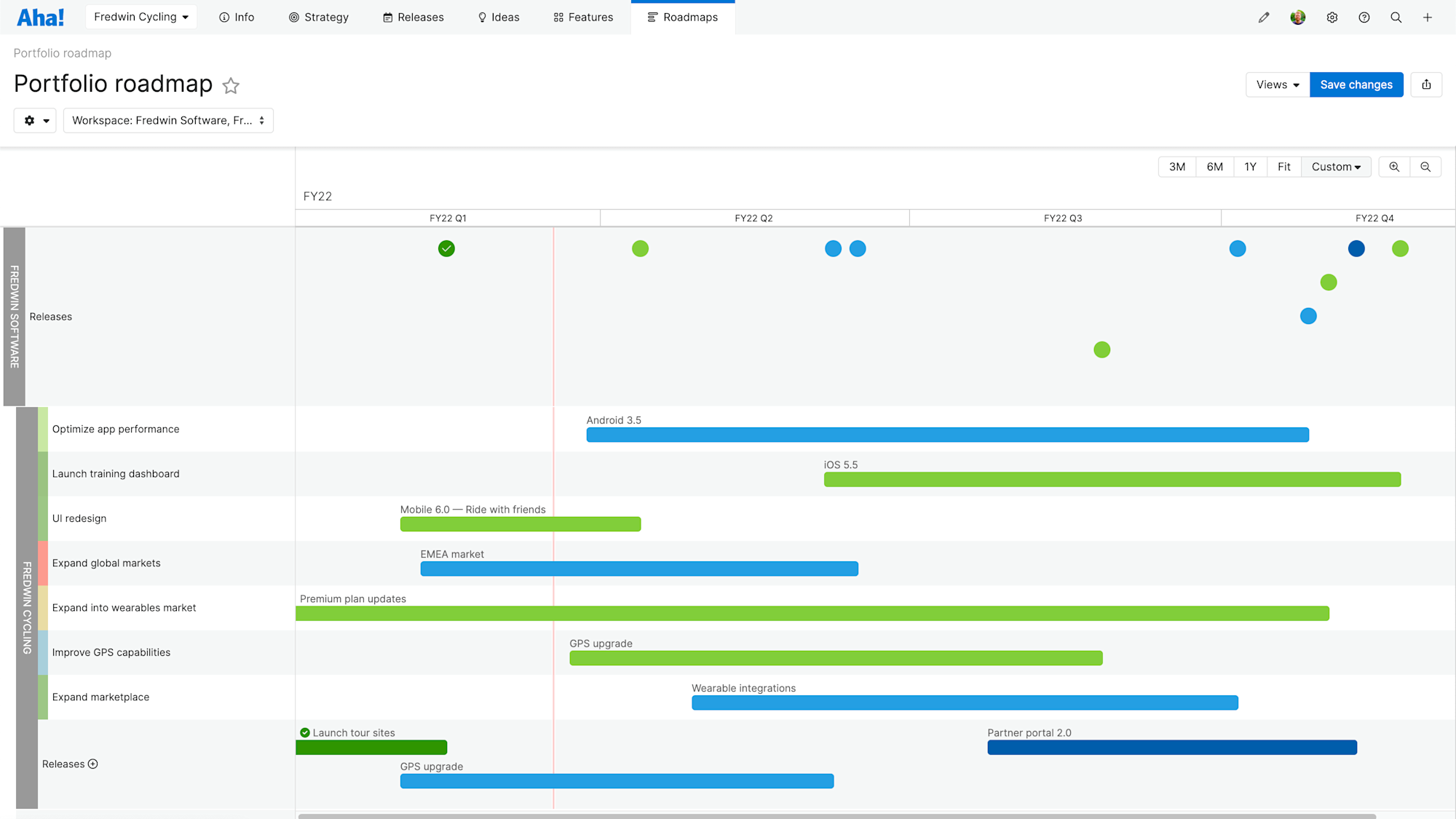Expand the Custom timeframe dropdown
1456x819 pixels.
pyautogui.click(x=1336, y=167)
